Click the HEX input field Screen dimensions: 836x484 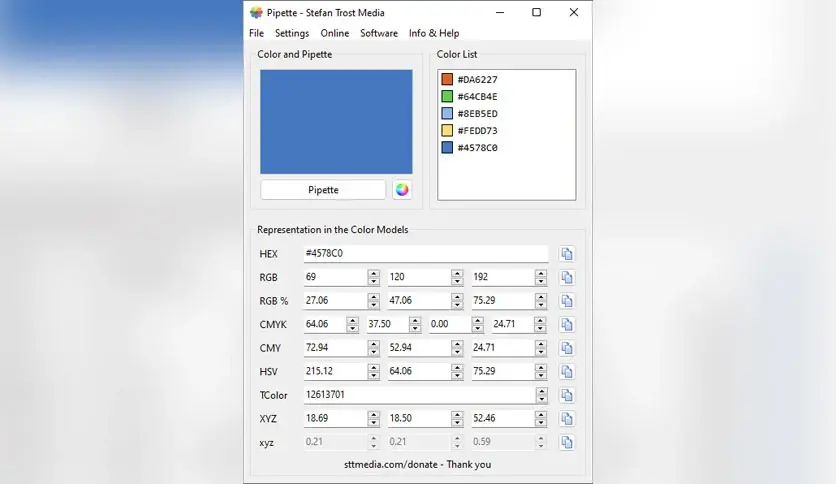(x=426, y=253)
